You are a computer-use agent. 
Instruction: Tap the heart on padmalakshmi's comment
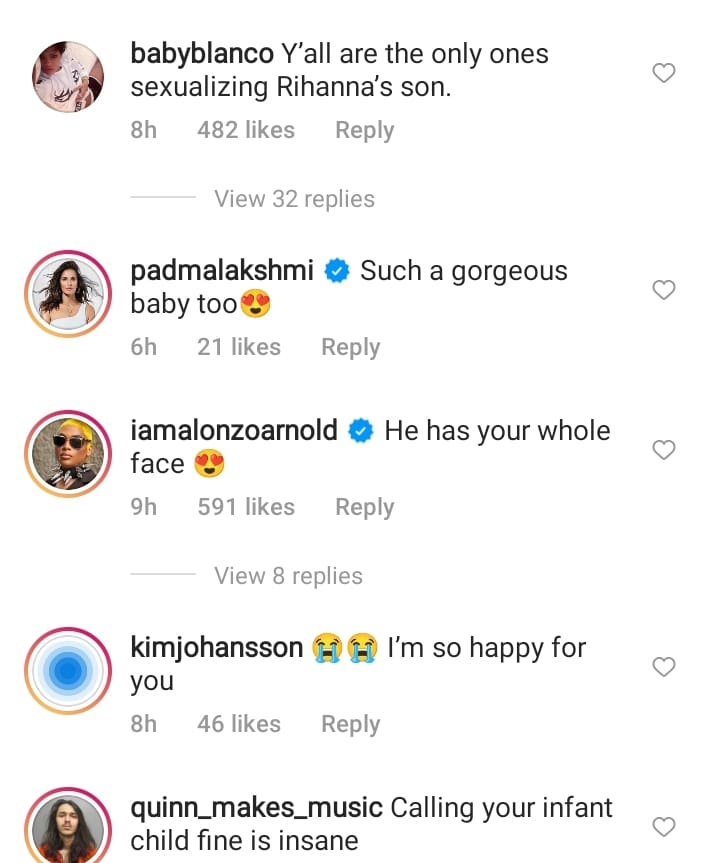(x=664, y=290)
